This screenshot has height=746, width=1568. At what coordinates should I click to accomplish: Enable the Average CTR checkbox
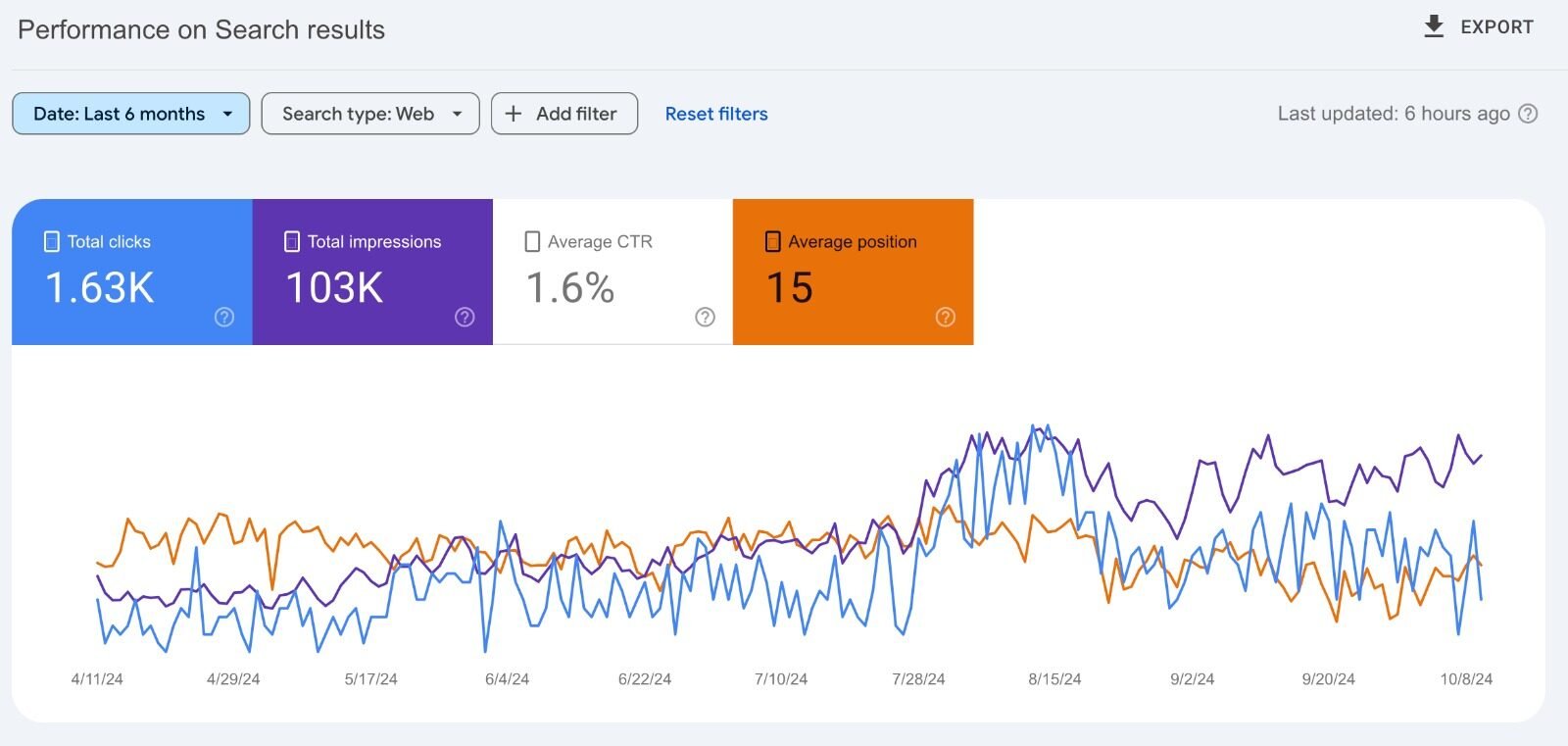click(x=532, y=241)
